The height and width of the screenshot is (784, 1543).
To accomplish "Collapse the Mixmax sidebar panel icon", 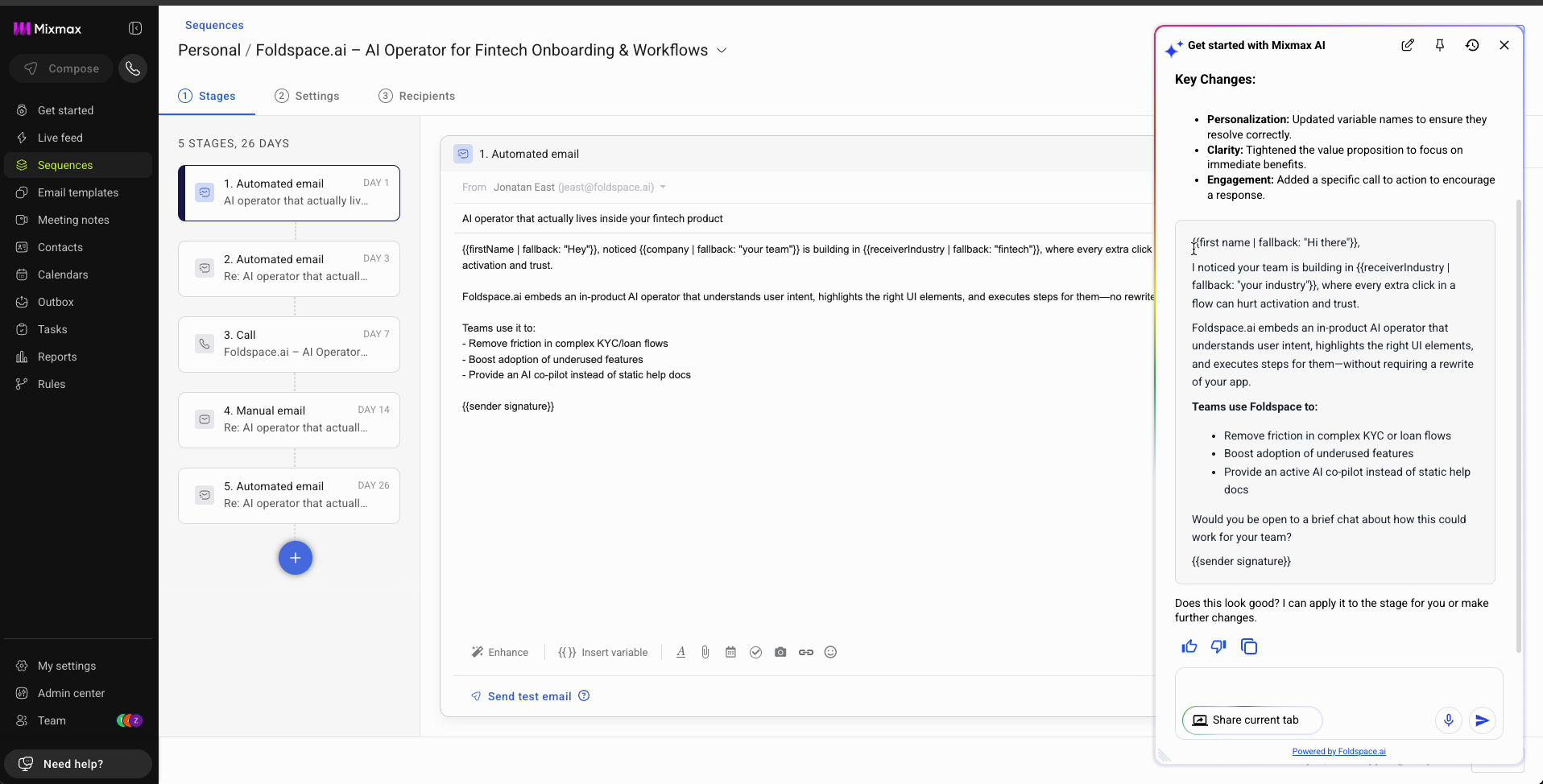I will tap(135, 28).
